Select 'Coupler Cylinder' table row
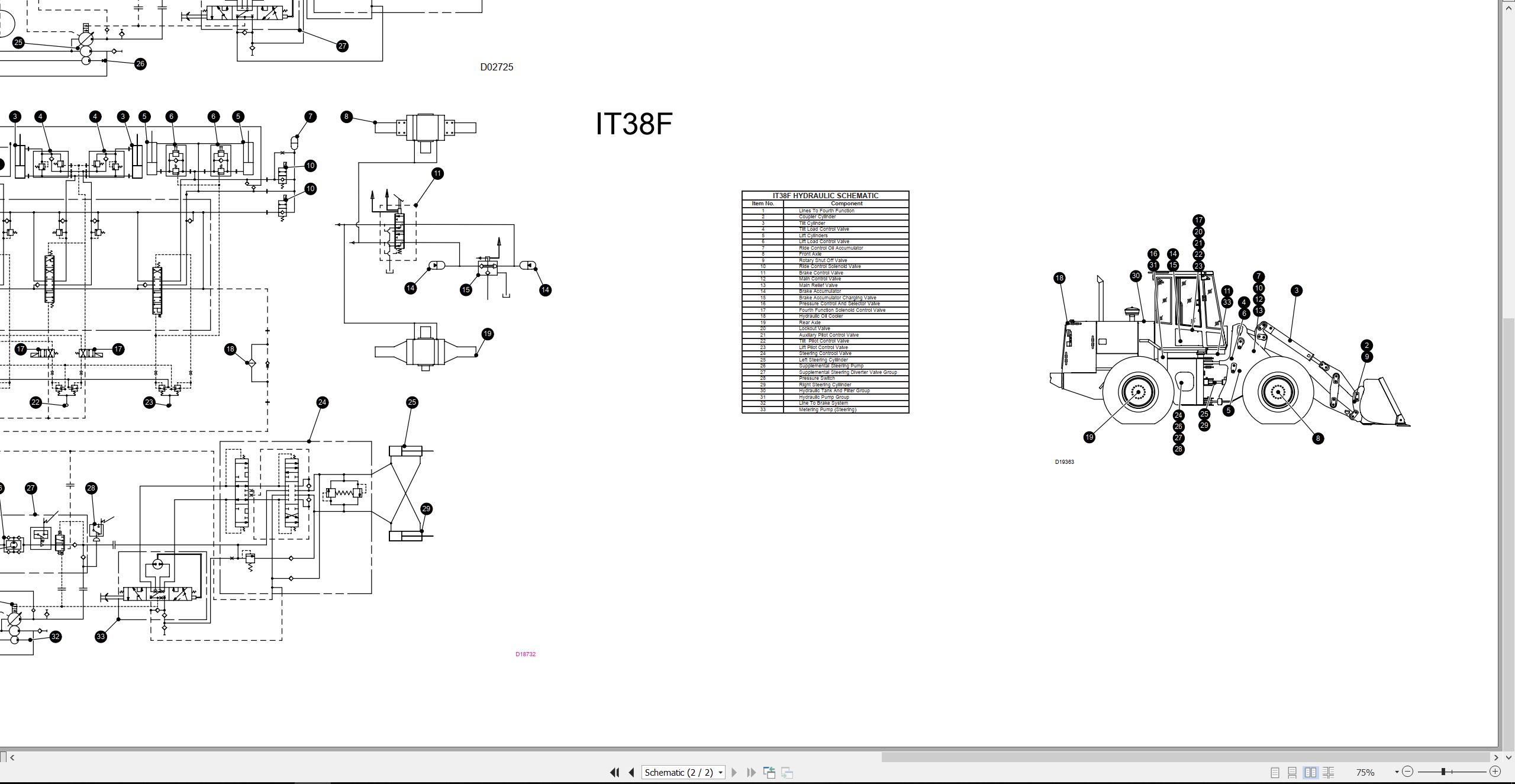The height and width of the screenshot is (784, 1515). [x=826, y=217]
